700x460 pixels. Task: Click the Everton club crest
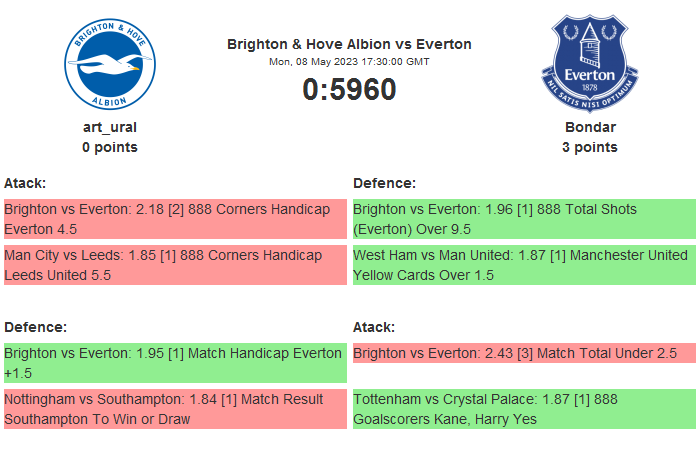tap(589, 65)
